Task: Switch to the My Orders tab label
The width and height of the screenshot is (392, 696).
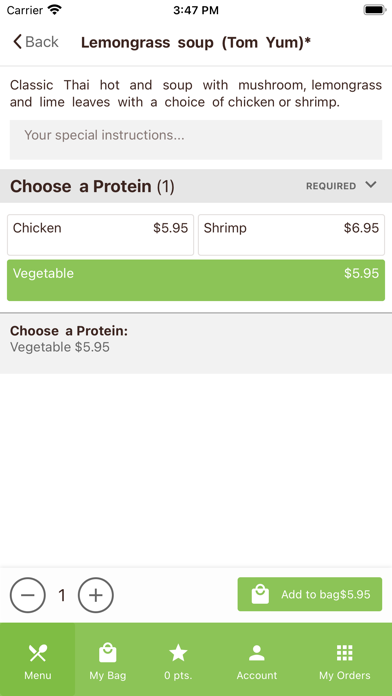Action: [x=344, y=676]
